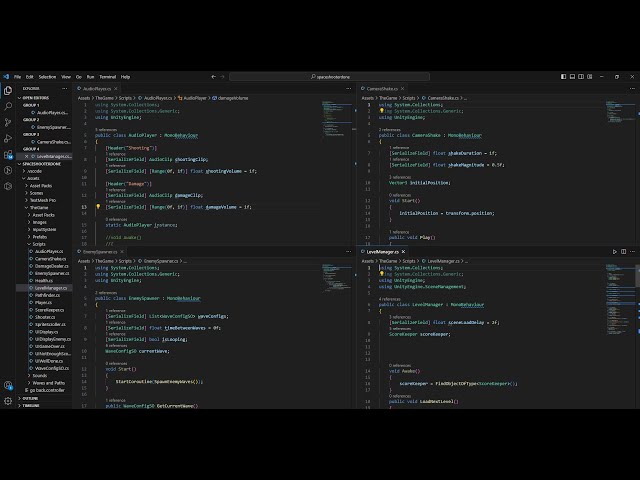This screenshot has width=640, height=480.
Task: Expand the Outline section
Action: point(44,398)
